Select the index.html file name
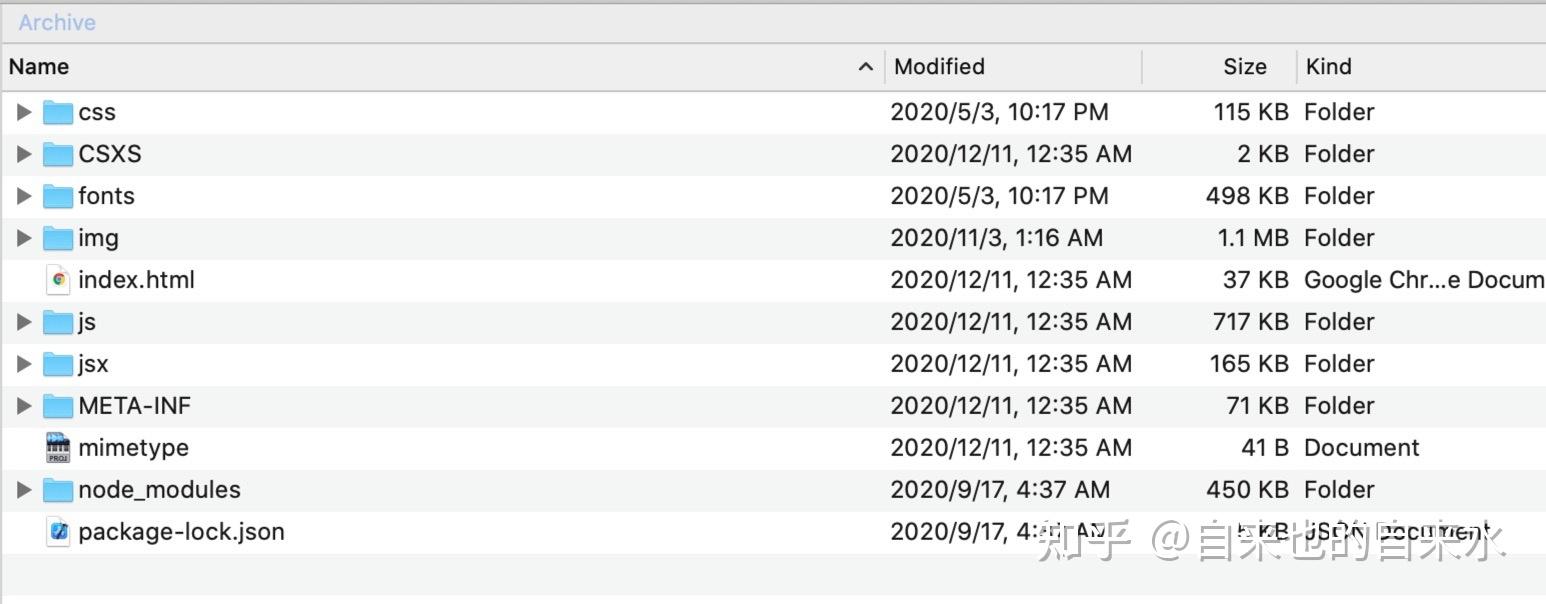This screenshot has height=604, width=1546. tap(136, 280)
